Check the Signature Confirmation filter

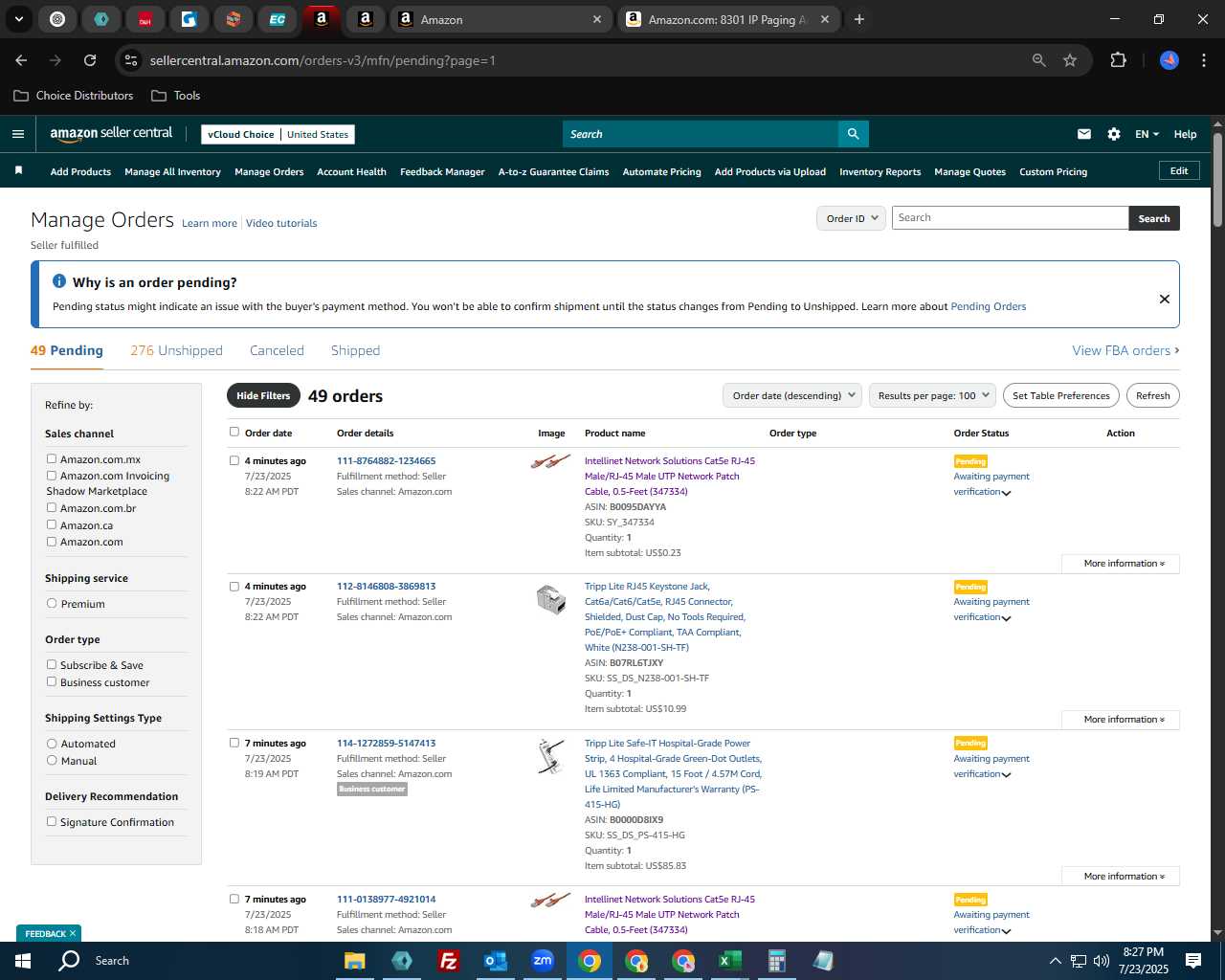(x=52, y=822)
